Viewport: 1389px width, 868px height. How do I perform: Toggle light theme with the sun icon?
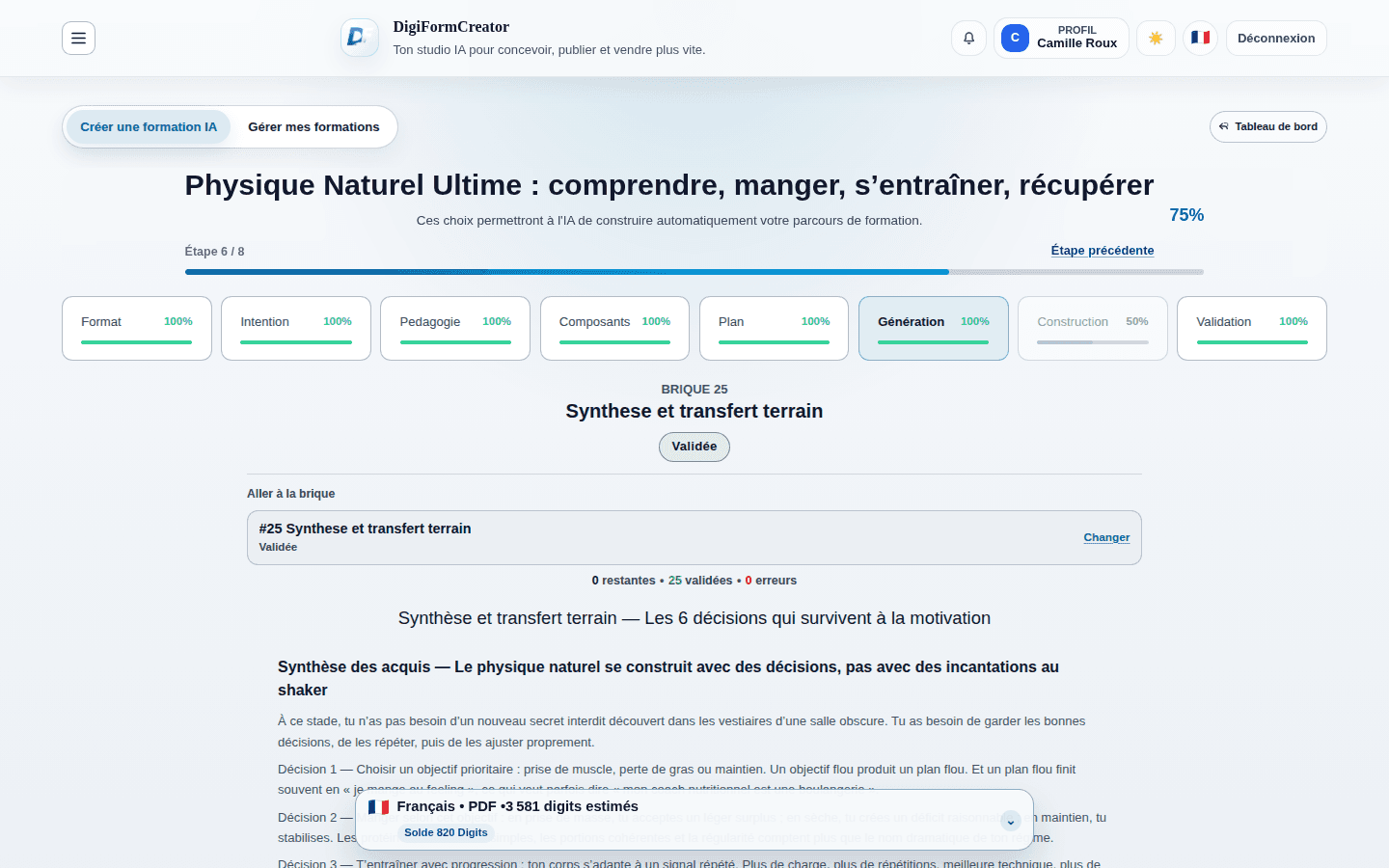[1156, 39]
